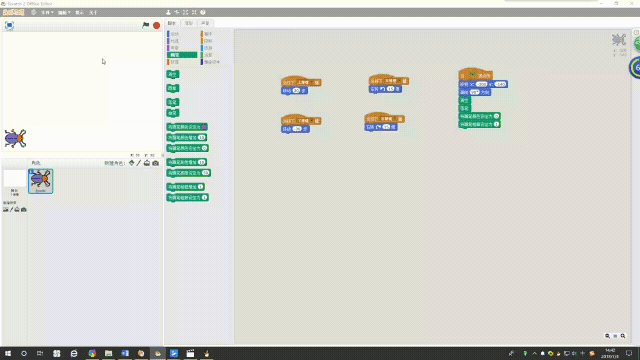Open the Edit menu dropdown in menu bar
This screenshot has width=640, height=360.
[64, 13]
